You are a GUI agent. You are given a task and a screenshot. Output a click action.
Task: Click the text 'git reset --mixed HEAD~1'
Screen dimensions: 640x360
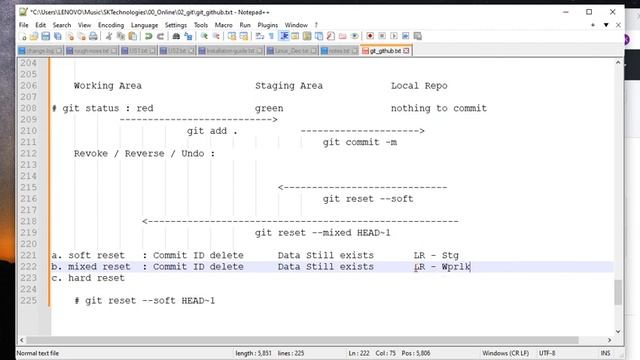[322, 233]
